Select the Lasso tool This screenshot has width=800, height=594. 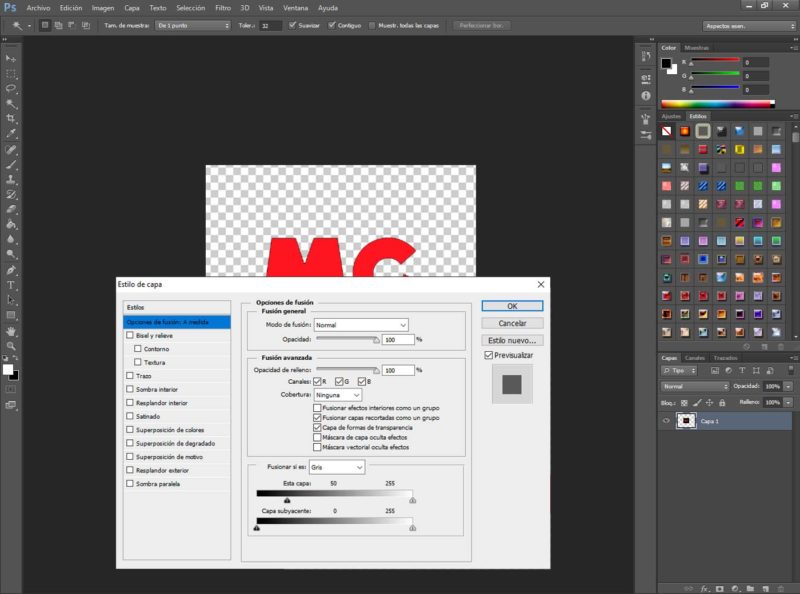click(11, 88)
